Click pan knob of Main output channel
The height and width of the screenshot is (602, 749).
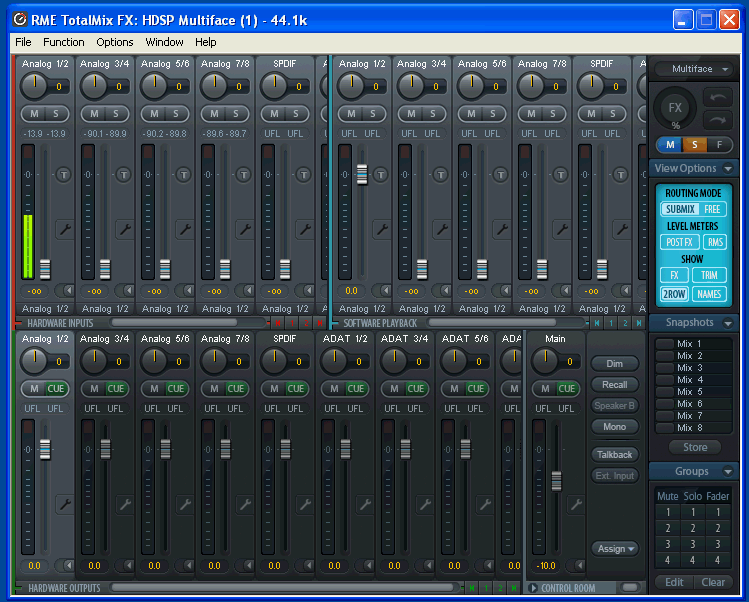[x=545, y=361]
